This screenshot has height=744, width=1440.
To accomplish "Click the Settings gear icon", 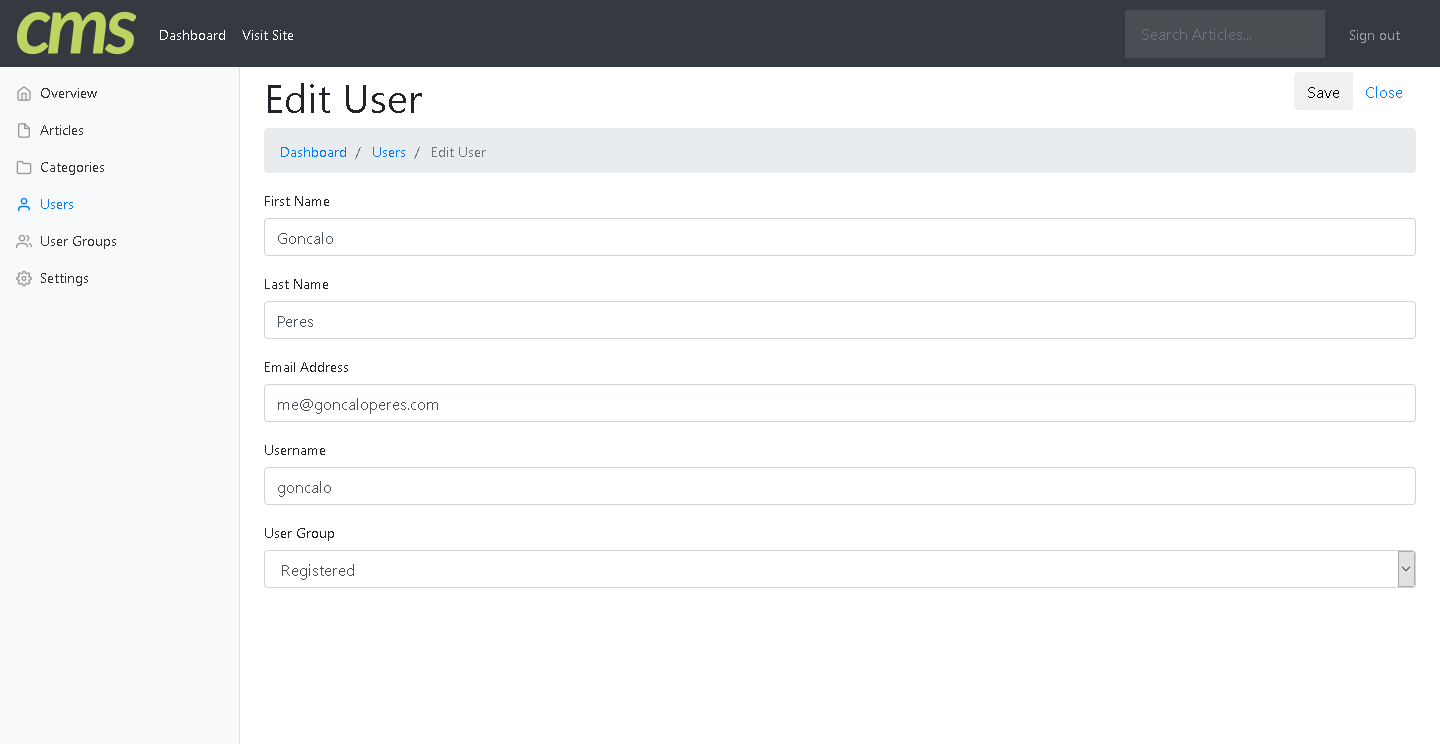I will click(x=24, y=279).
